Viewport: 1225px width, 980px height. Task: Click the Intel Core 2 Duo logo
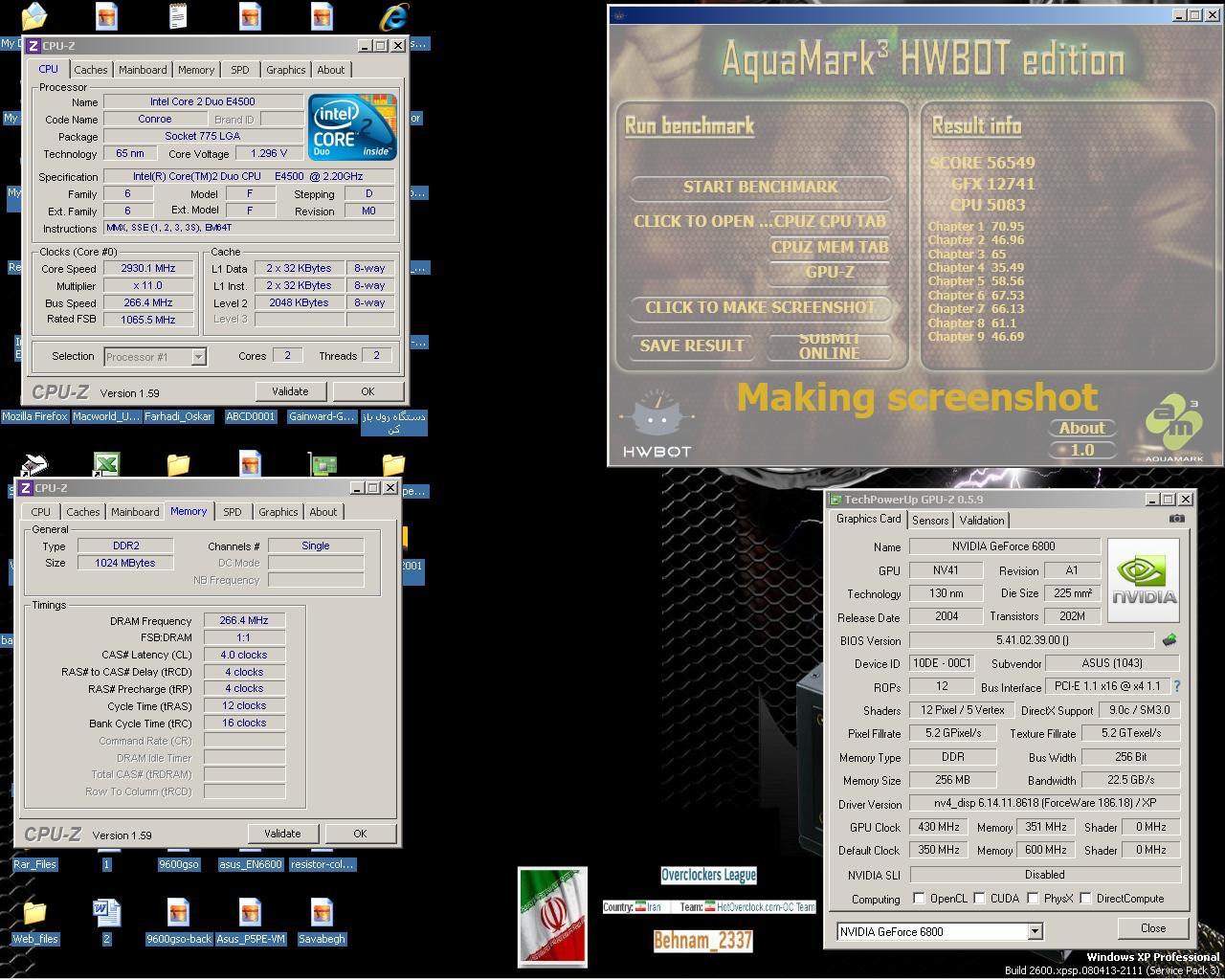point(352,127)
